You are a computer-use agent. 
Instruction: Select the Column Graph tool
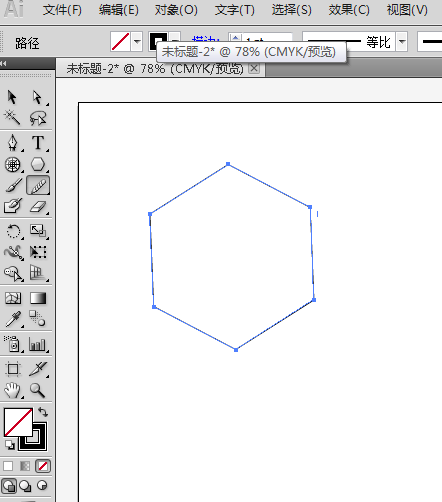point(37,344)
